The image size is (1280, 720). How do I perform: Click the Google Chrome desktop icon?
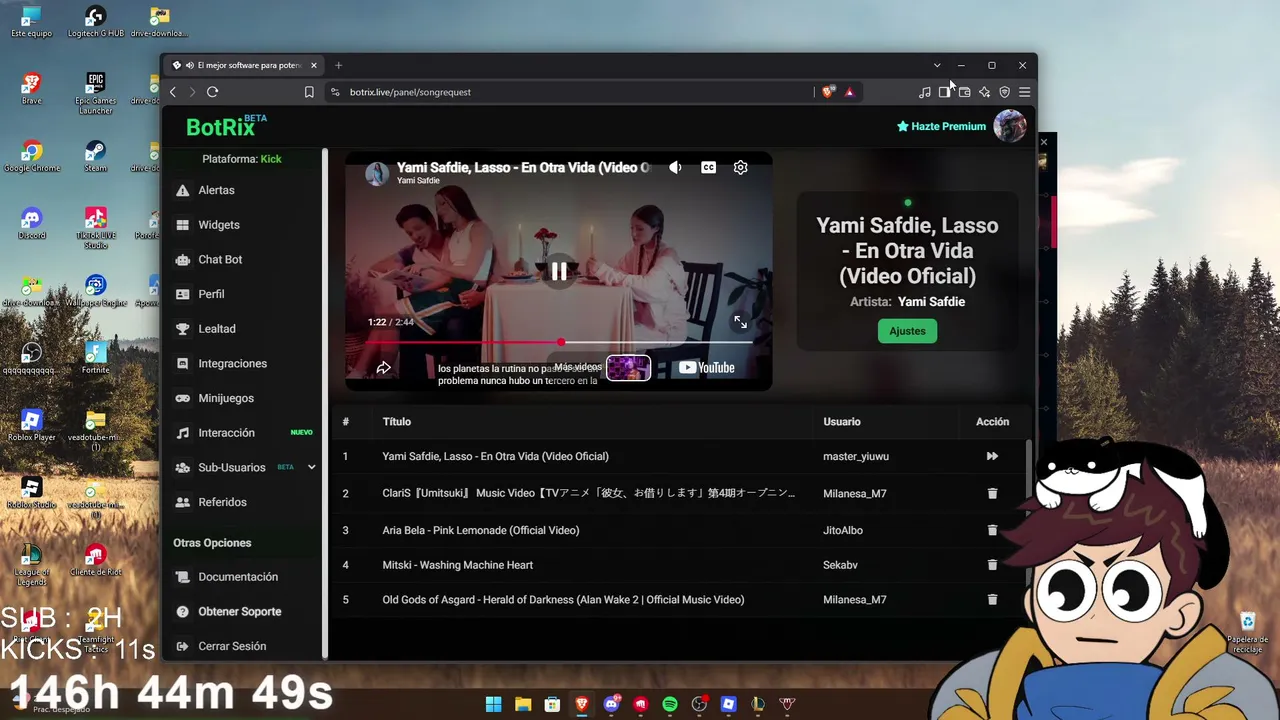(32, 155)
